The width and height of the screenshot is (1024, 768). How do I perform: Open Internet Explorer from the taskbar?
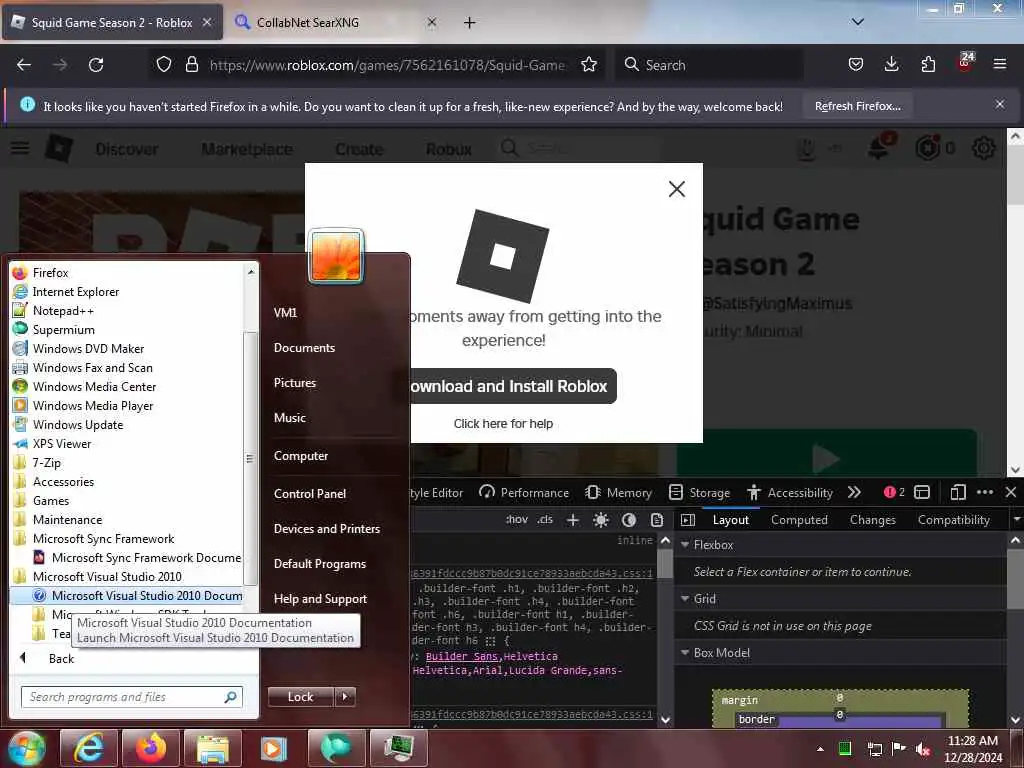(x=88, y=748)
